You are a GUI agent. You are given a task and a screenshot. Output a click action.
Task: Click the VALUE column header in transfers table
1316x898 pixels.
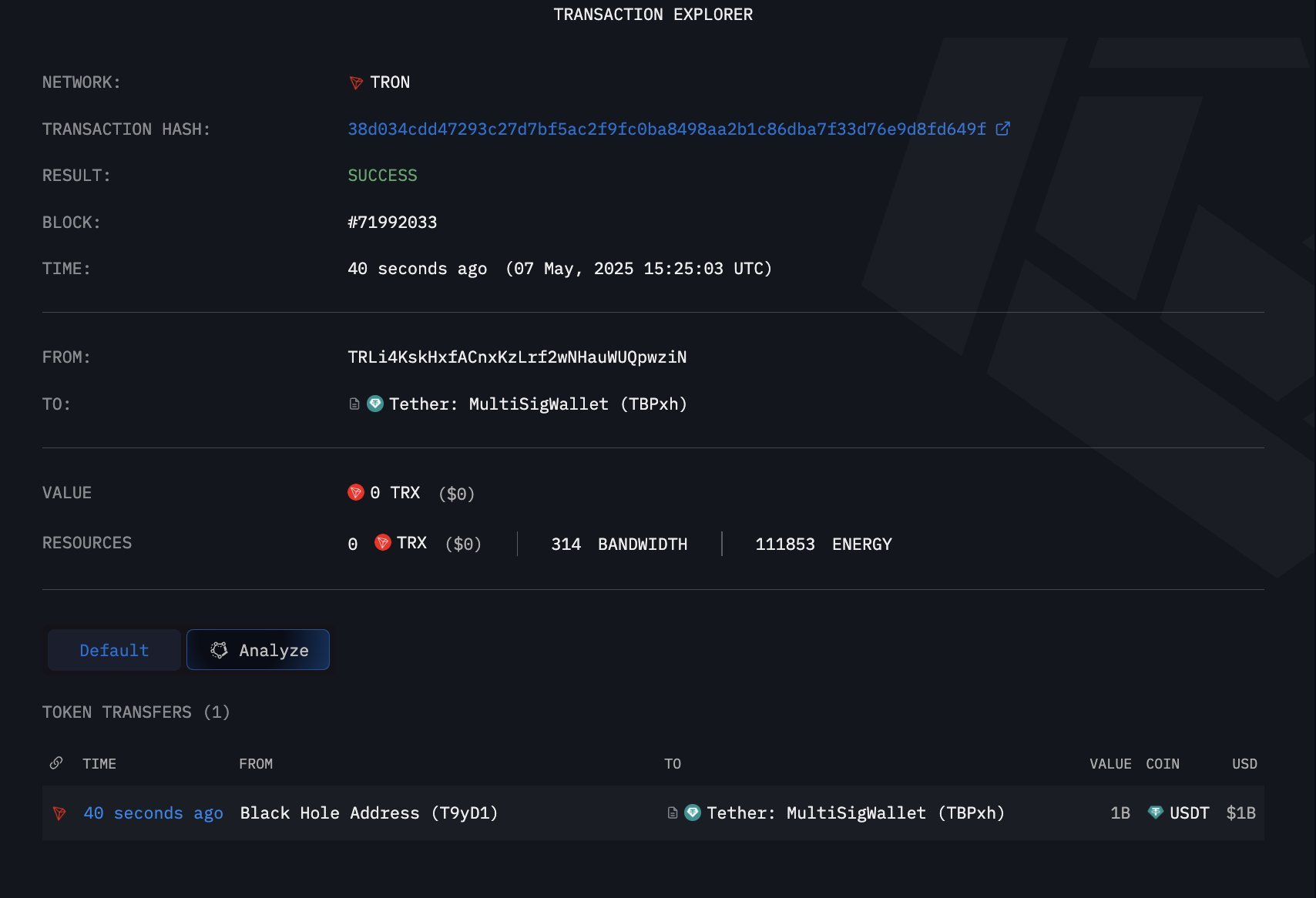(1110, 764)
